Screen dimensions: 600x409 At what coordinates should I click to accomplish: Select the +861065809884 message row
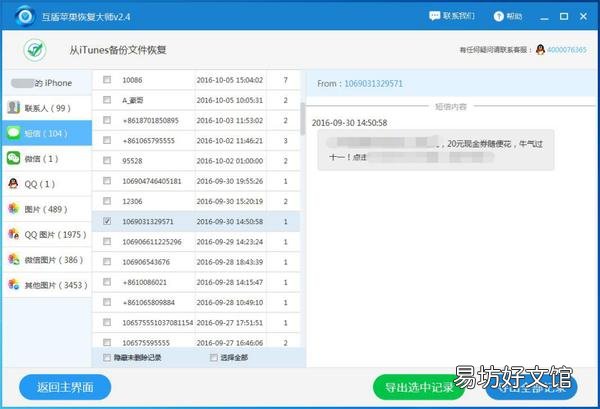coord(196,302)
